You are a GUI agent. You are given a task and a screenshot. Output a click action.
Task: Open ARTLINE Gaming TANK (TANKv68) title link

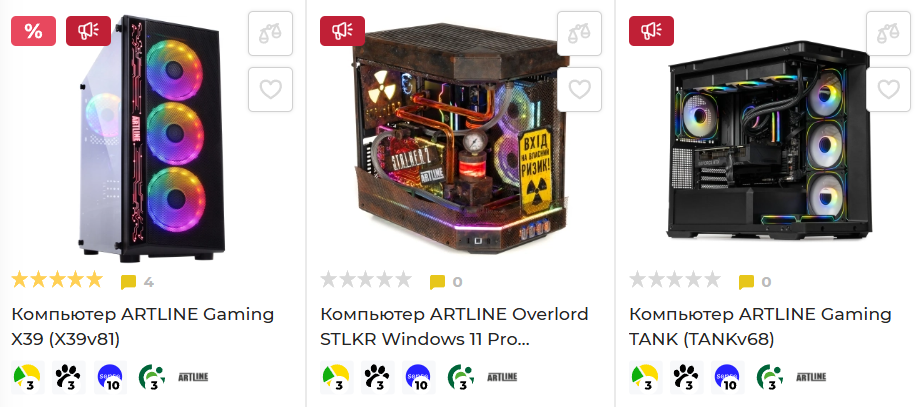tap(760, 327)
